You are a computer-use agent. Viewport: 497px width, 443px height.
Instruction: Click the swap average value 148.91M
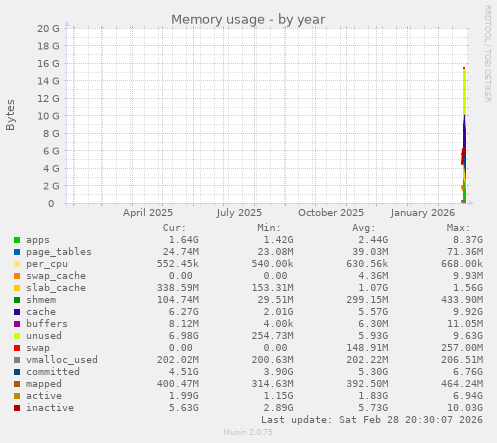[x=367, y=348]
